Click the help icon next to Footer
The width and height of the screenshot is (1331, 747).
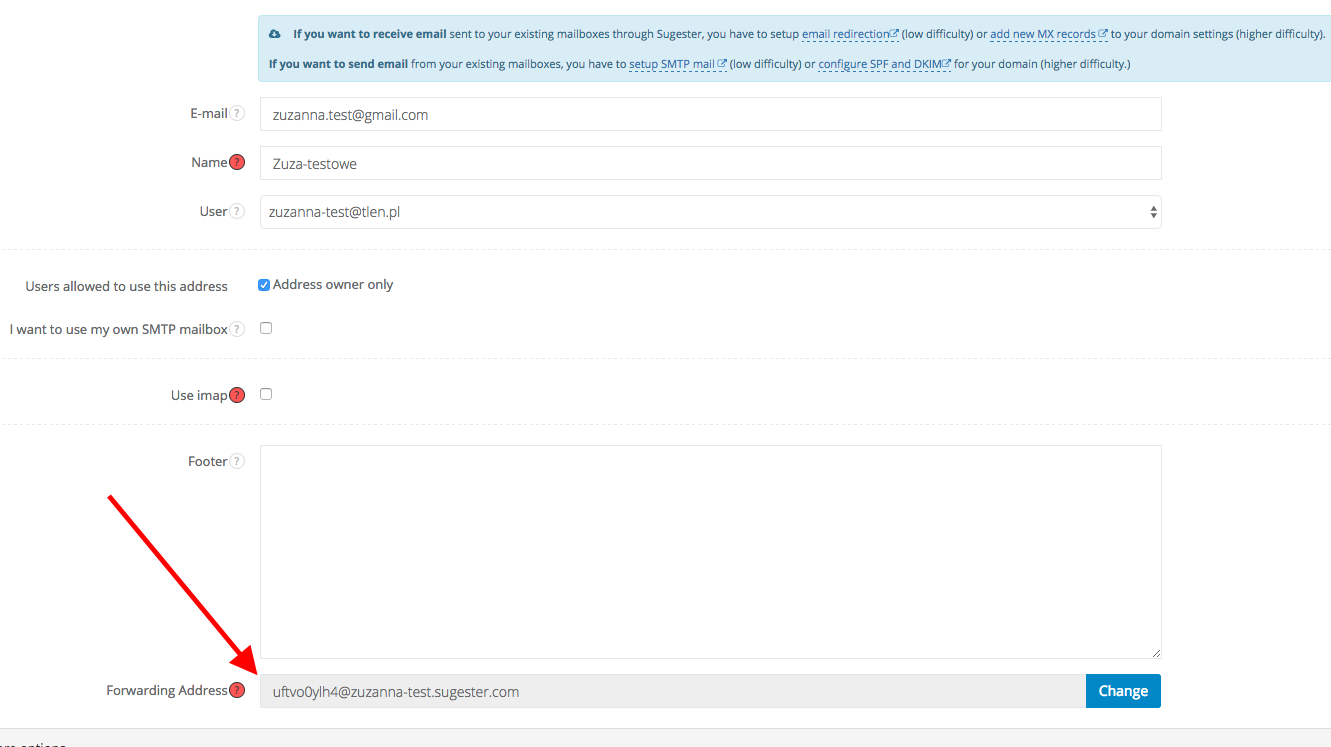tap(237, 462)
